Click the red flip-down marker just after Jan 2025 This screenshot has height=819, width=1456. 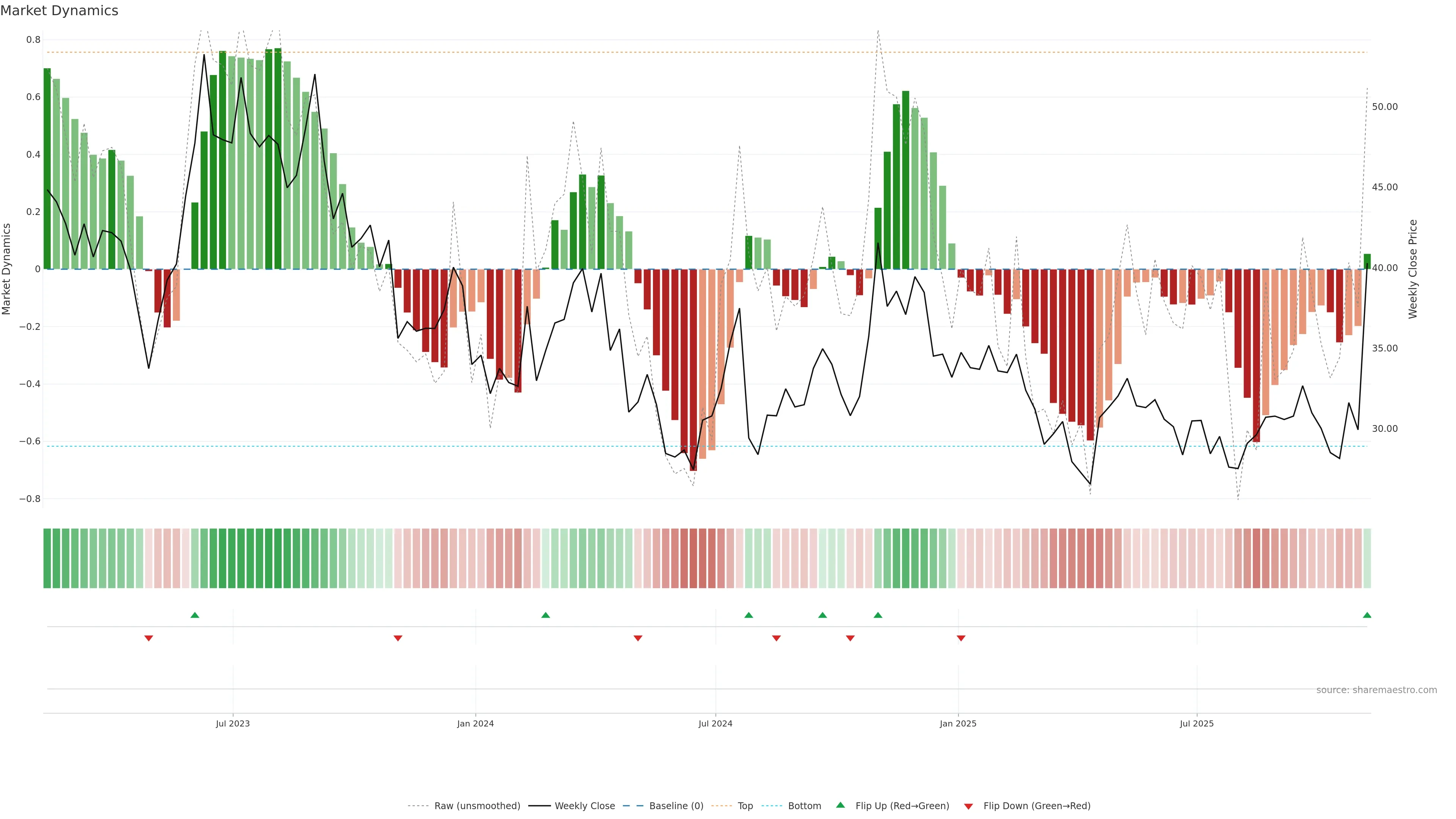coord(961,638)
